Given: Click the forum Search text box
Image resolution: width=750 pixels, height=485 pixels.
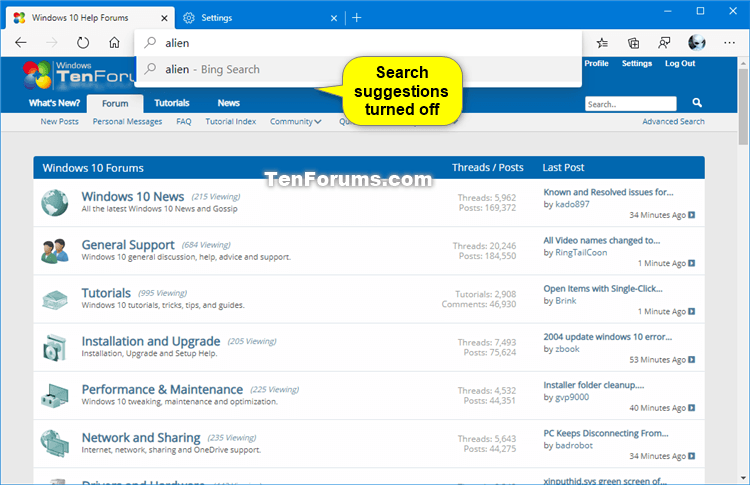Looking at the screenshot, I should [x=630, y=104].
